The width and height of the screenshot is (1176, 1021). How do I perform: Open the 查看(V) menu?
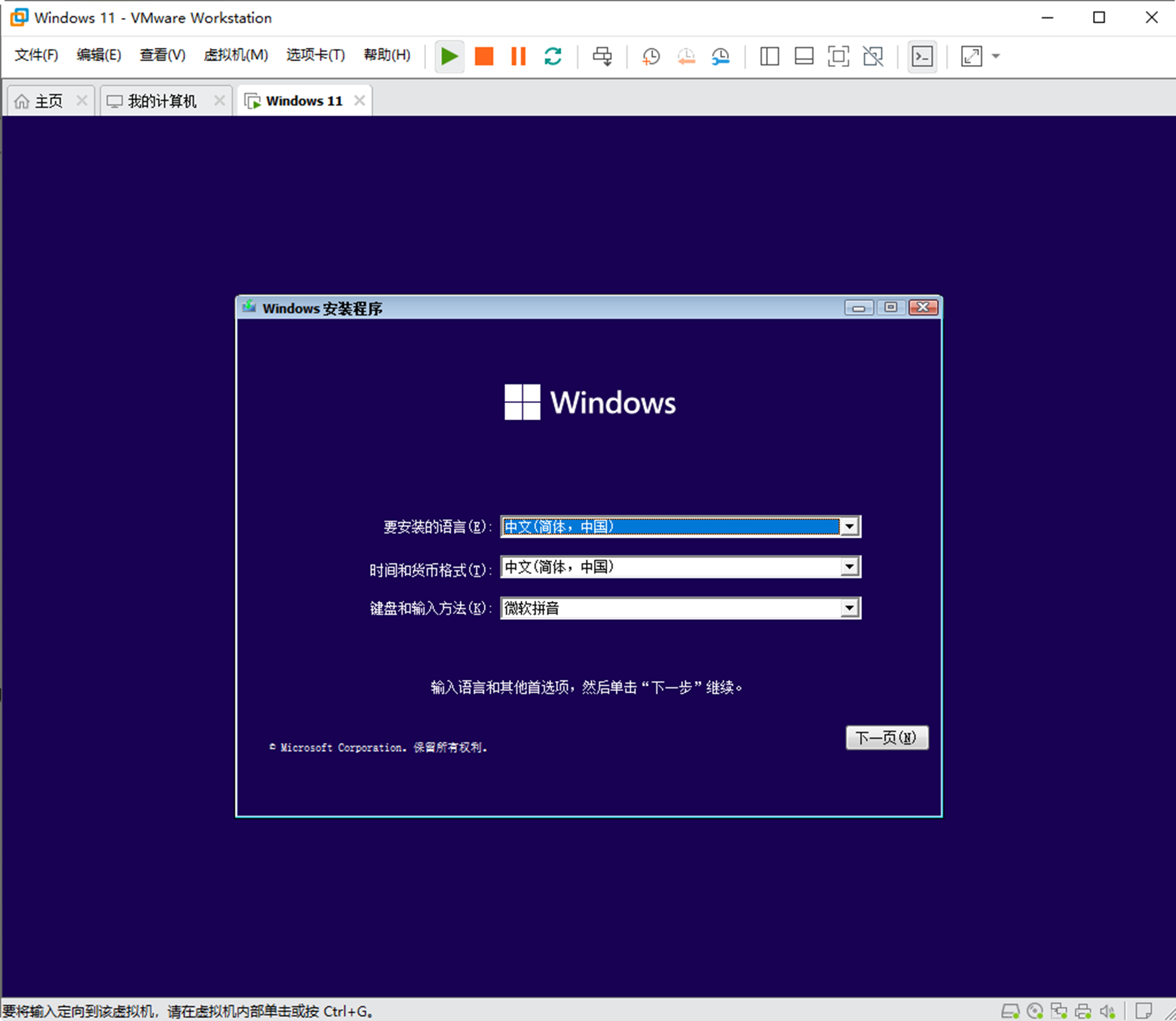tap(163, 55)
